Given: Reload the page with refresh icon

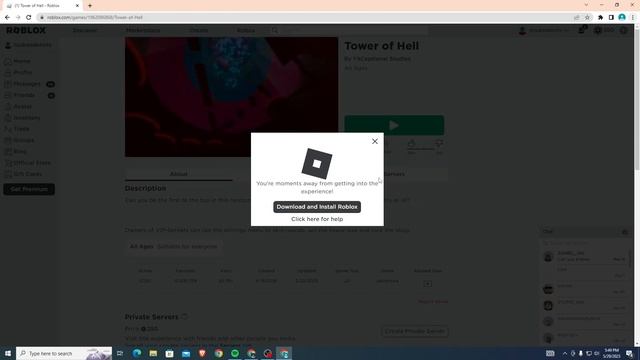Looking at the screenshot, I should [29, 18].
